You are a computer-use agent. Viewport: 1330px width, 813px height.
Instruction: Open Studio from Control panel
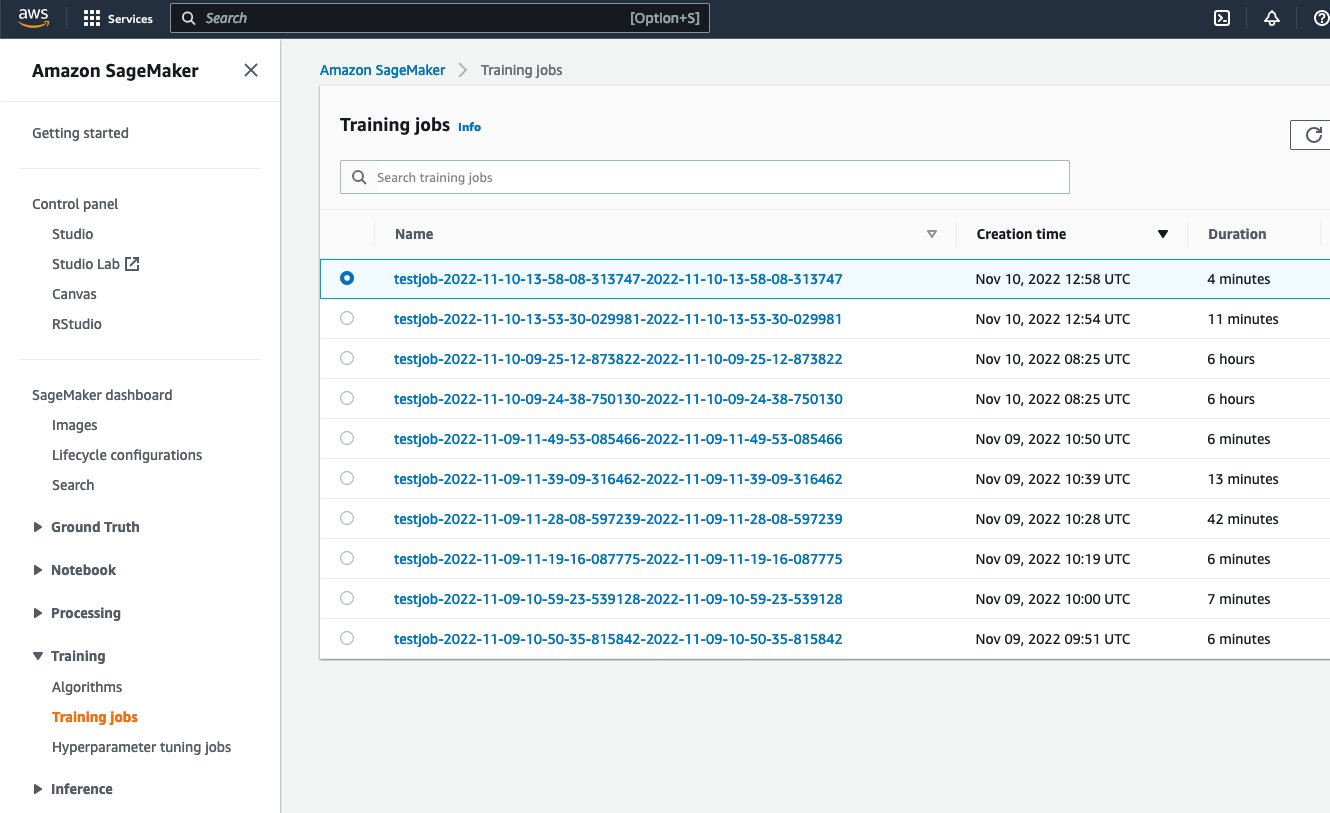73,234
